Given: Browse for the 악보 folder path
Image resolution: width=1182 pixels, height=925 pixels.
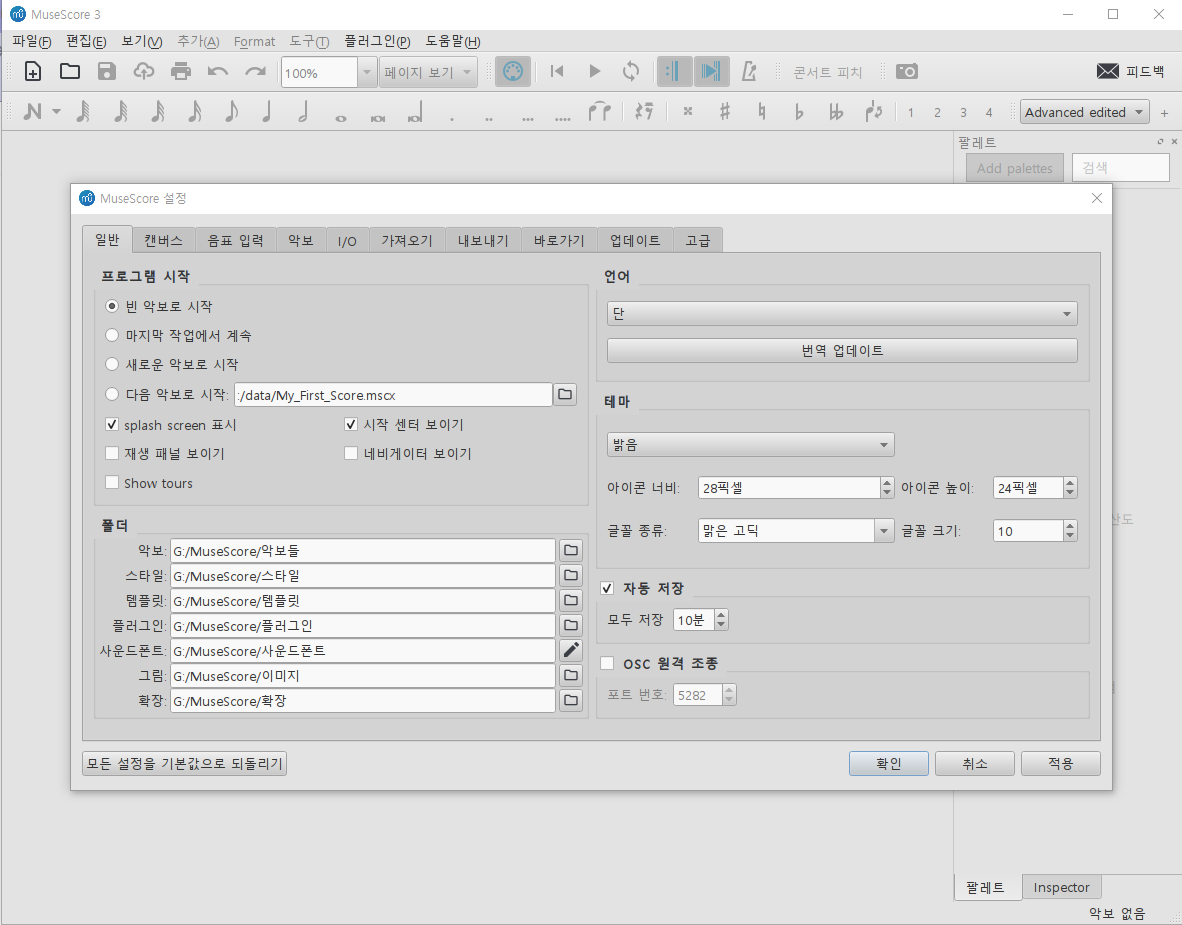Looking at the screenshot, I should pyautogui.click(x=571, y=551).
